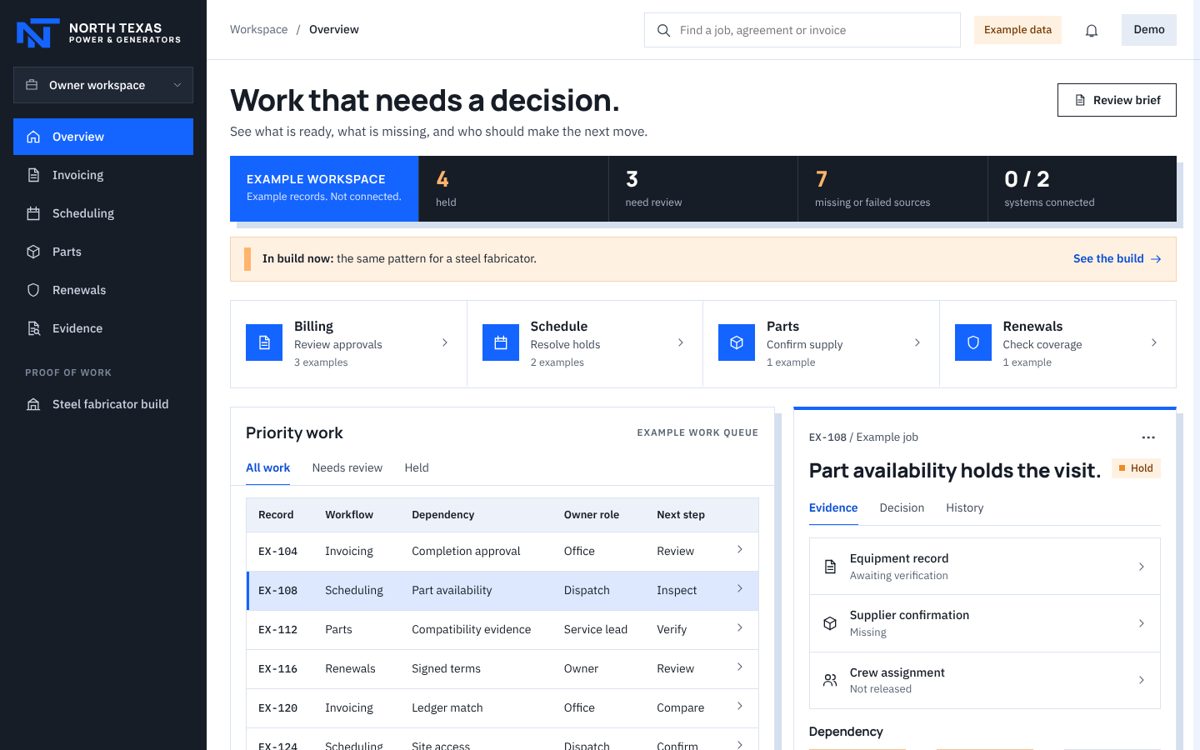
Task: Click the Demo account button
Action: (1149, 30)
